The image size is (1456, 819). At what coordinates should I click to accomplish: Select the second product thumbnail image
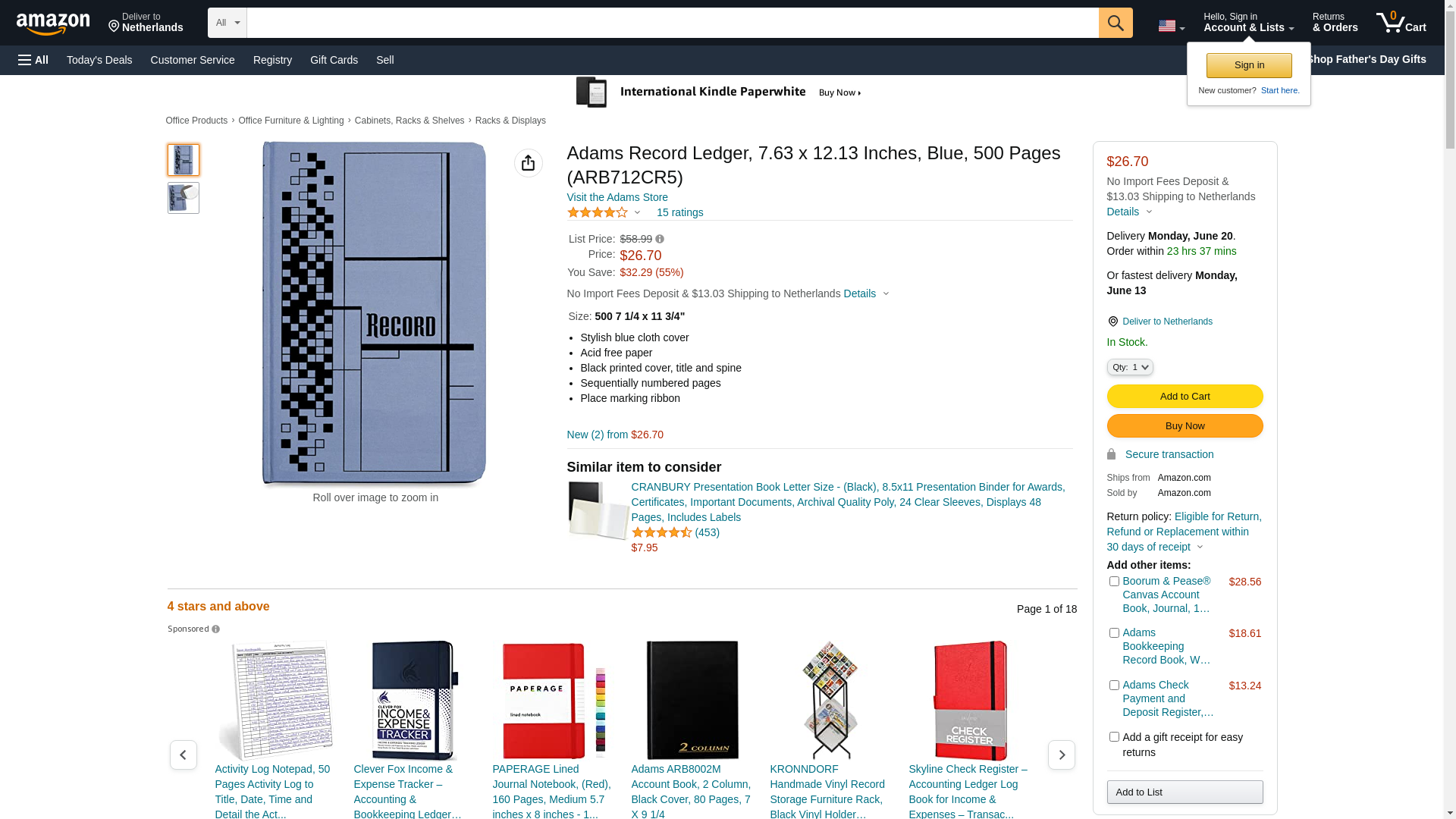coord(184,198)
